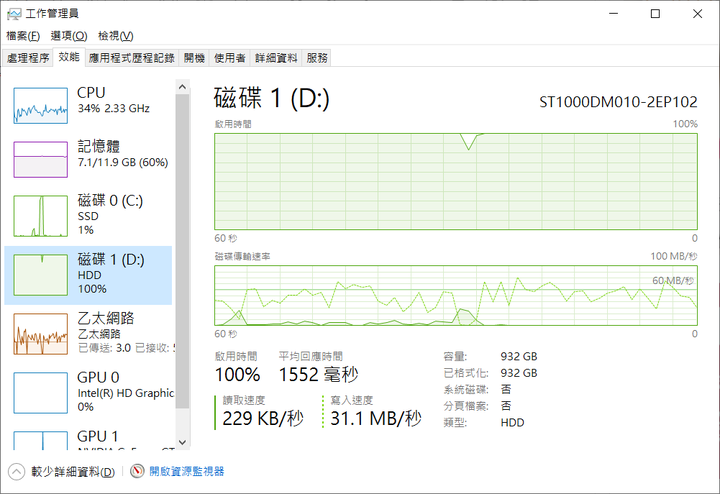Click the Task Manager title bar icon

14,14
